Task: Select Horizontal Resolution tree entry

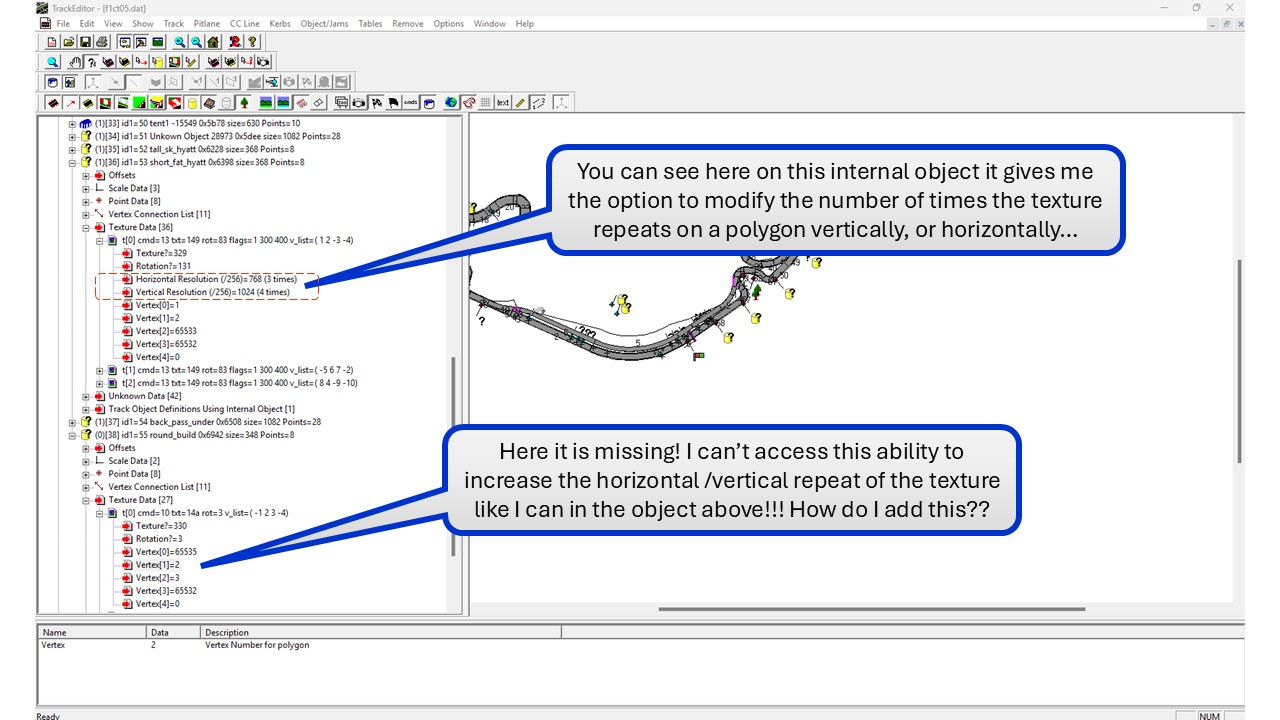Action: pos(212,279)
